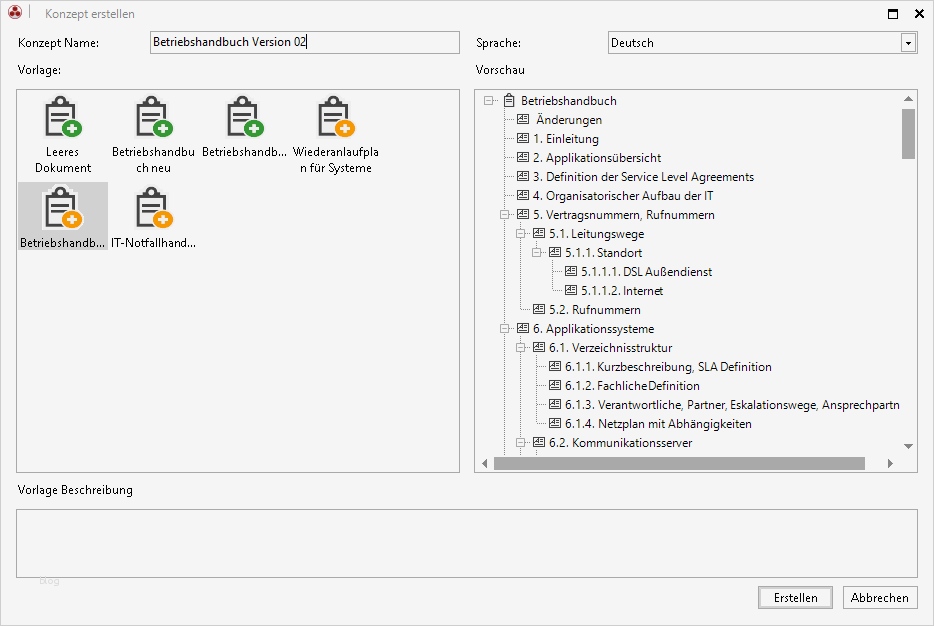Click the app logo in the title bar
This screenshot has width=934, height=626.
[15, 13]
